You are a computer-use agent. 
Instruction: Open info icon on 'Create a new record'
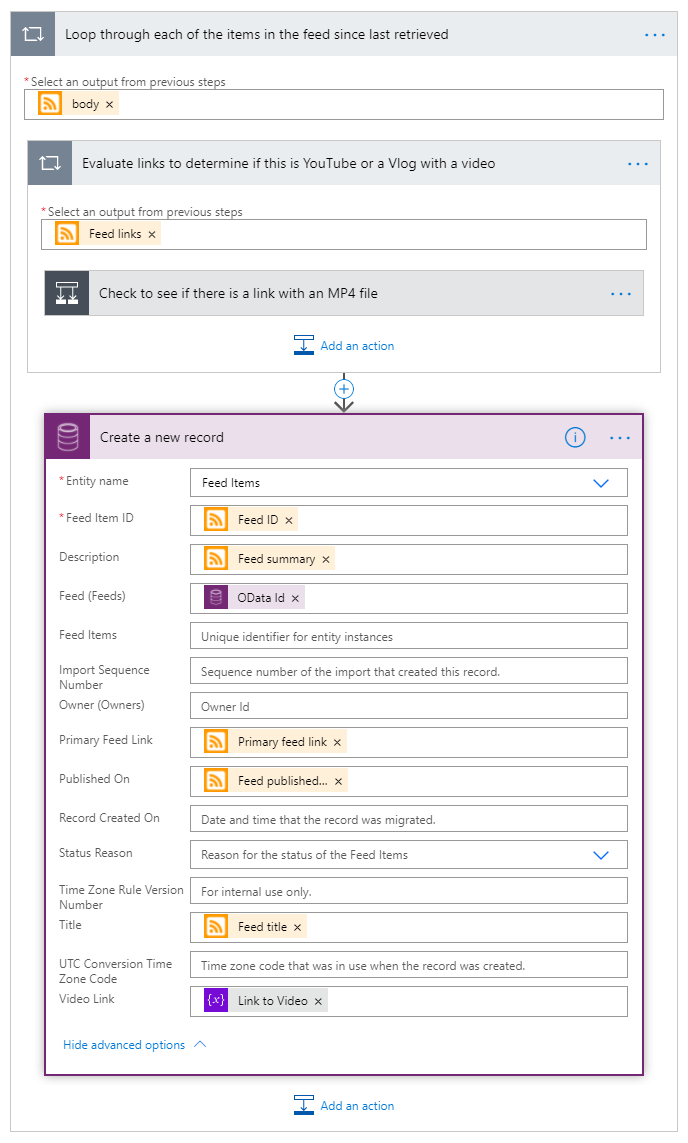(575, 437)
